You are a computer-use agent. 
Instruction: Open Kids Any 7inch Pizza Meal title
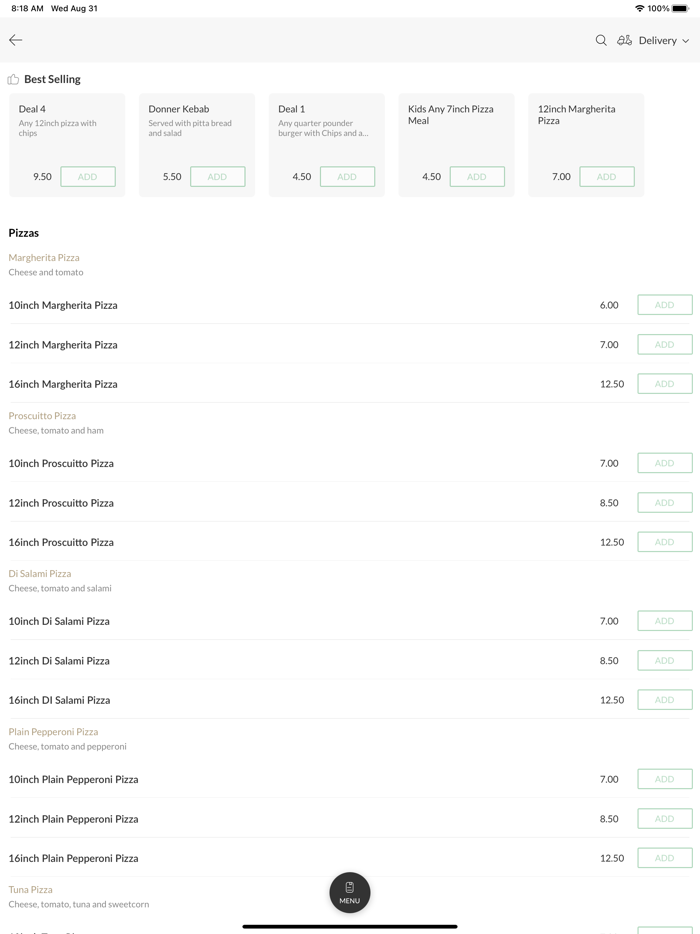(x=450, y=114)
